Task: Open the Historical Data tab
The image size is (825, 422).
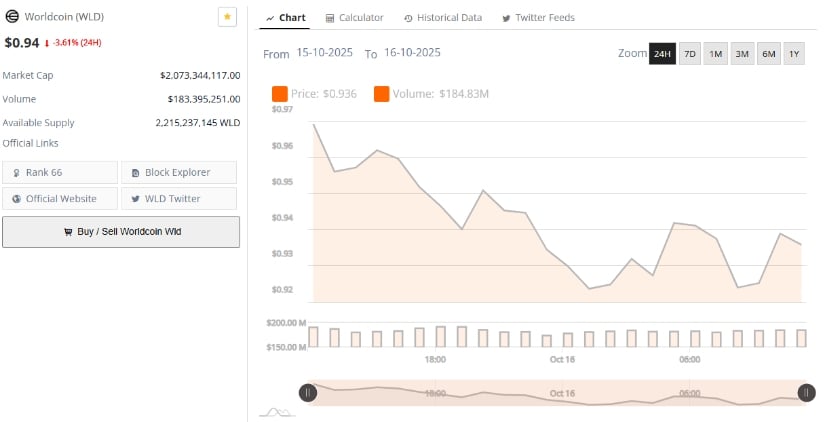Action: tap(443, 18)
